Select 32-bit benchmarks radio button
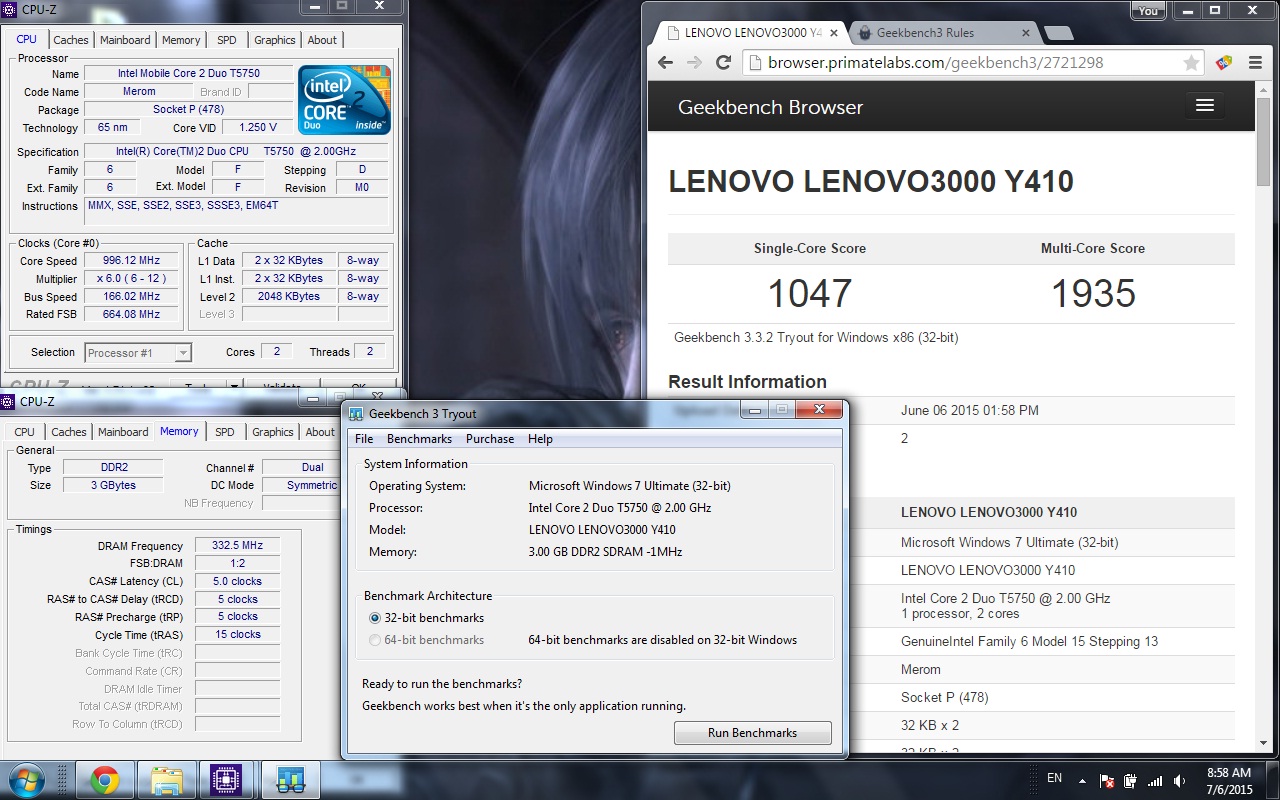 click(375, 618)
